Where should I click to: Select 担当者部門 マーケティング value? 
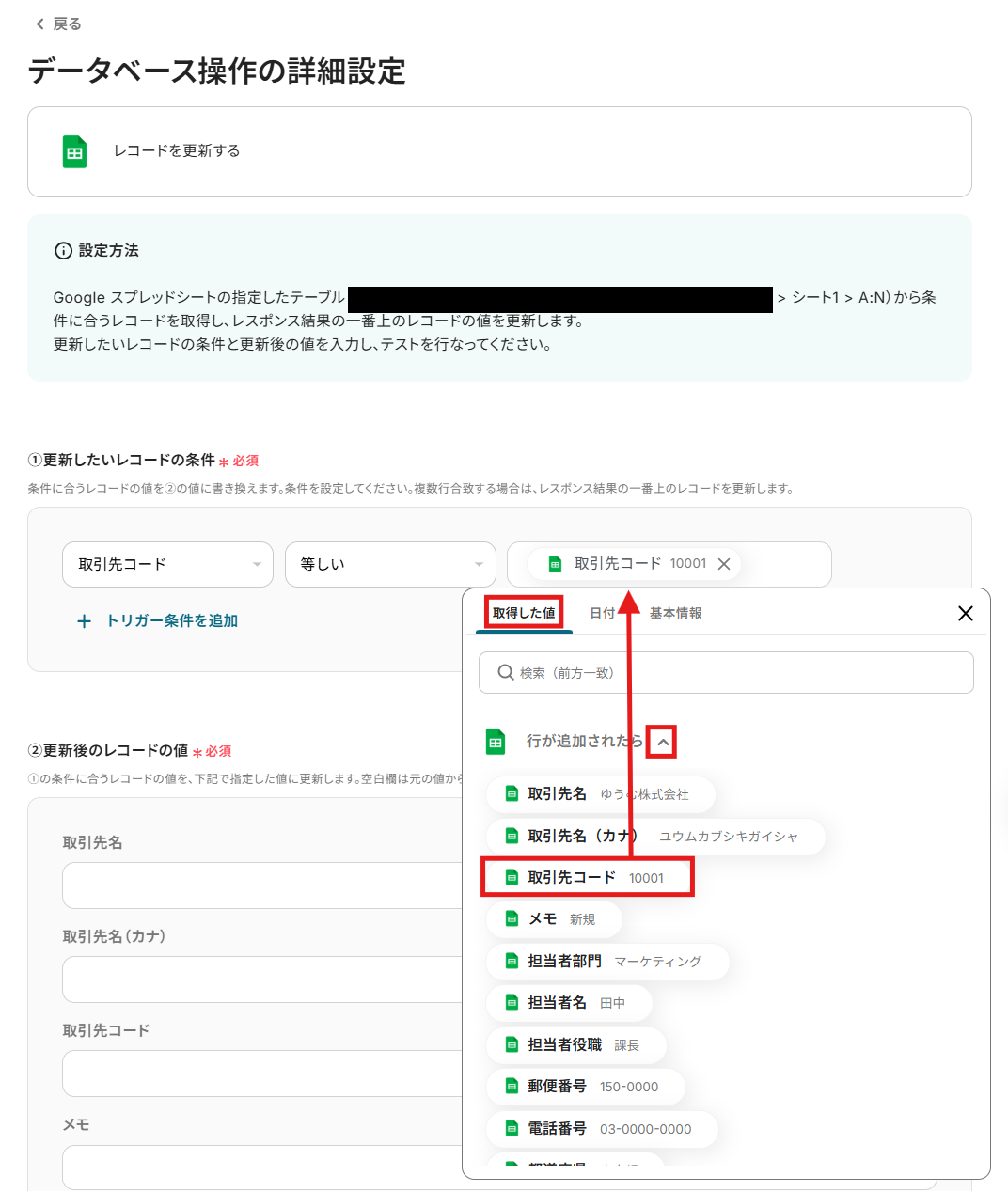[x=607, y=962]
